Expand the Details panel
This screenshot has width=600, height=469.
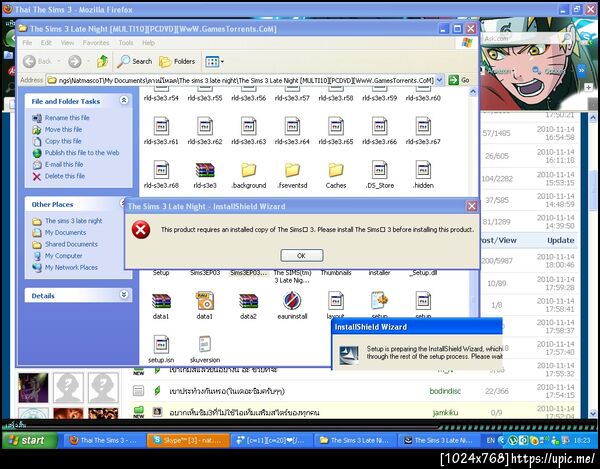(x=124, y=295)
